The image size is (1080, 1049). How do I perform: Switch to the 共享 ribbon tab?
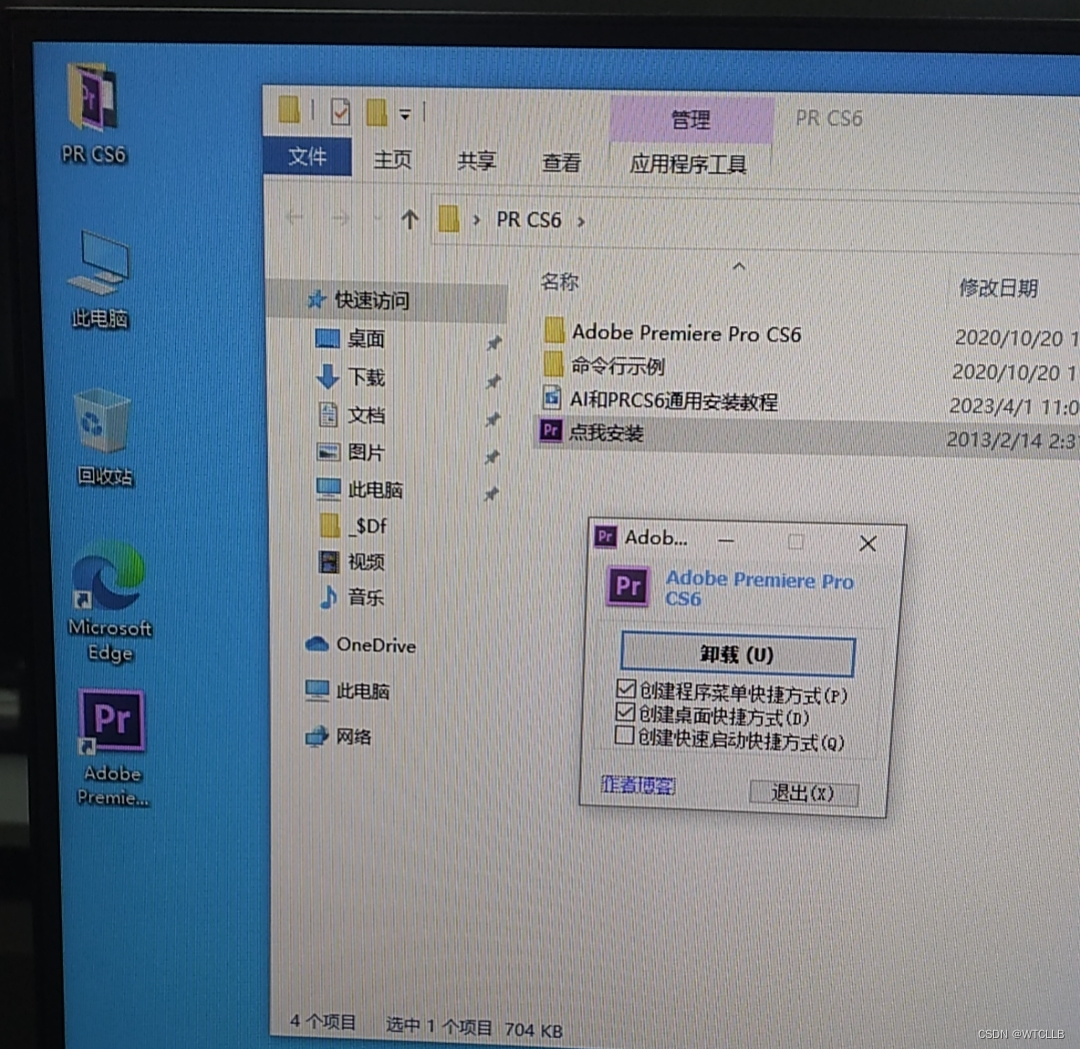tap(477, 161)
